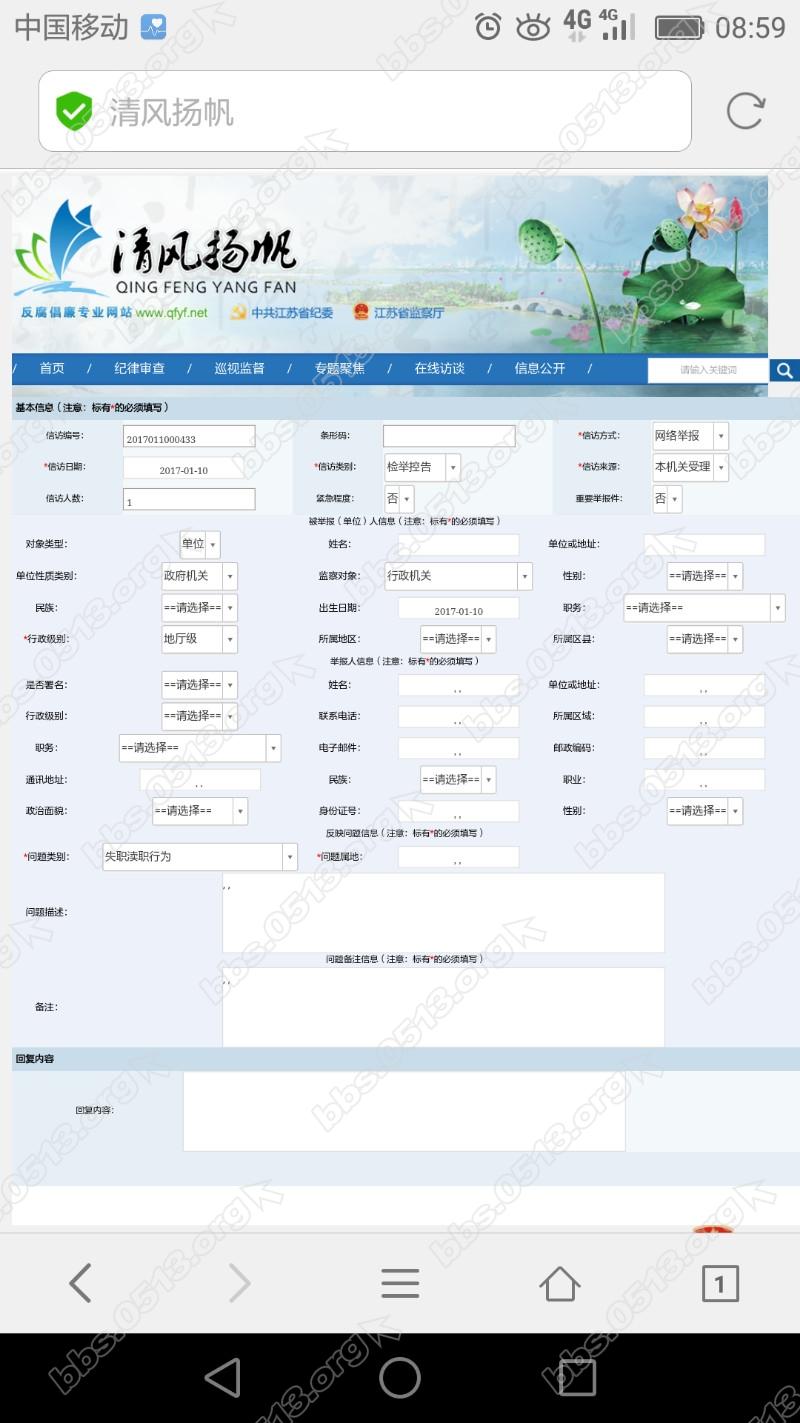Click the 信访编号 input field
This screenshot has width=800, height=1423.
pos(189,437)
